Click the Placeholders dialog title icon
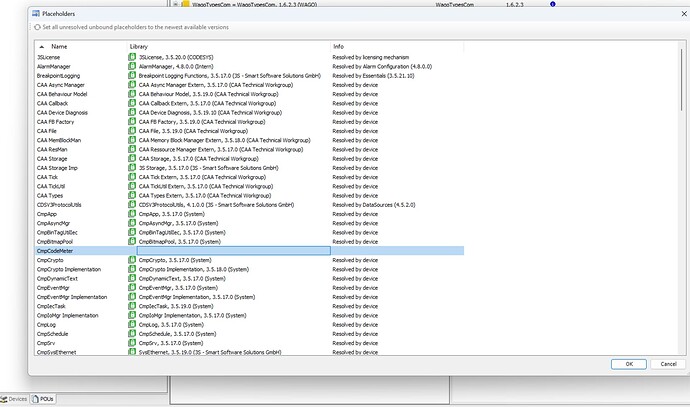This screenshot has height=407, width=690. coord(36,14)
